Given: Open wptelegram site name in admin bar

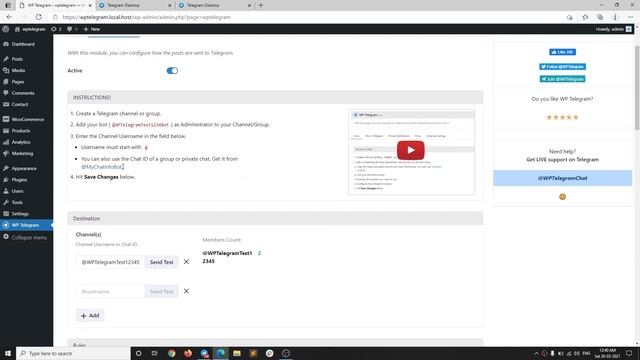Looking at the screenshot, I should tap(30, 29).
